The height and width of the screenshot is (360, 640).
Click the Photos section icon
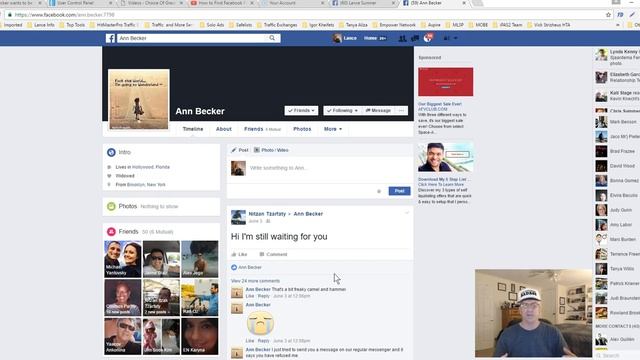[111, 207]
